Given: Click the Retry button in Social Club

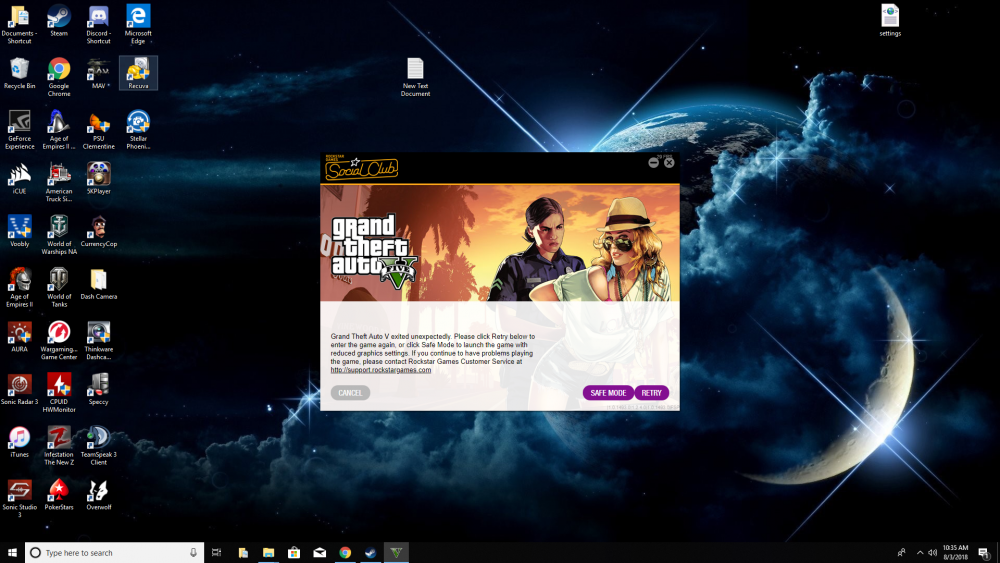Looking at the screenshot, I should [x=651, y=393].
